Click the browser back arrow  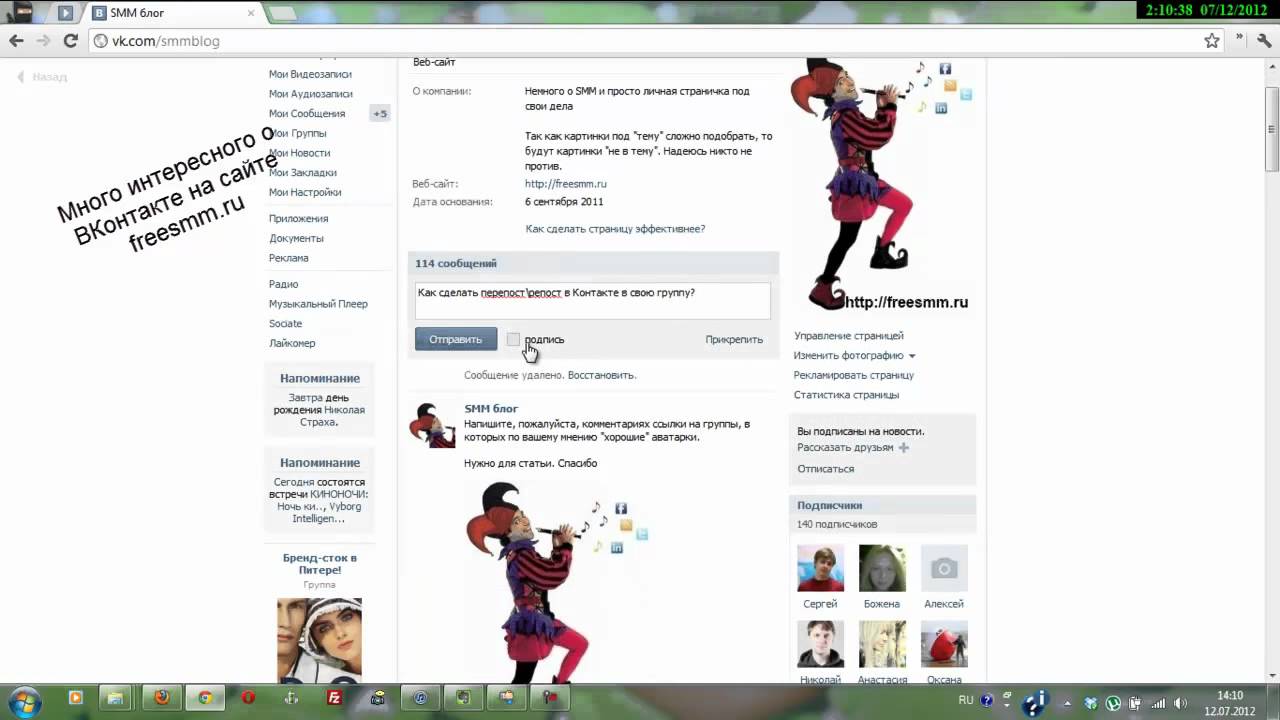[x=16, y=41]
